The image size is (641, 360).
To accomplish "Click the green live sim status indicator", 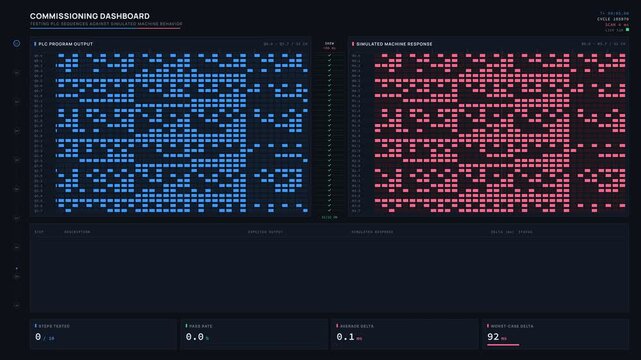I will point(628,30).
